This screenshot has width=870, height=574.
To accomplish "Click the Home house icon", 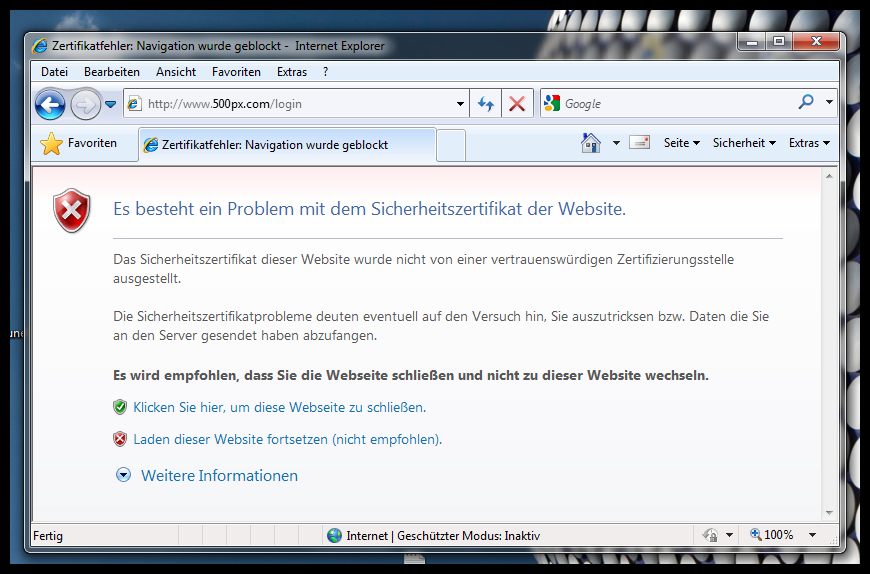I will pyautogui.click(x=591, y=143).
